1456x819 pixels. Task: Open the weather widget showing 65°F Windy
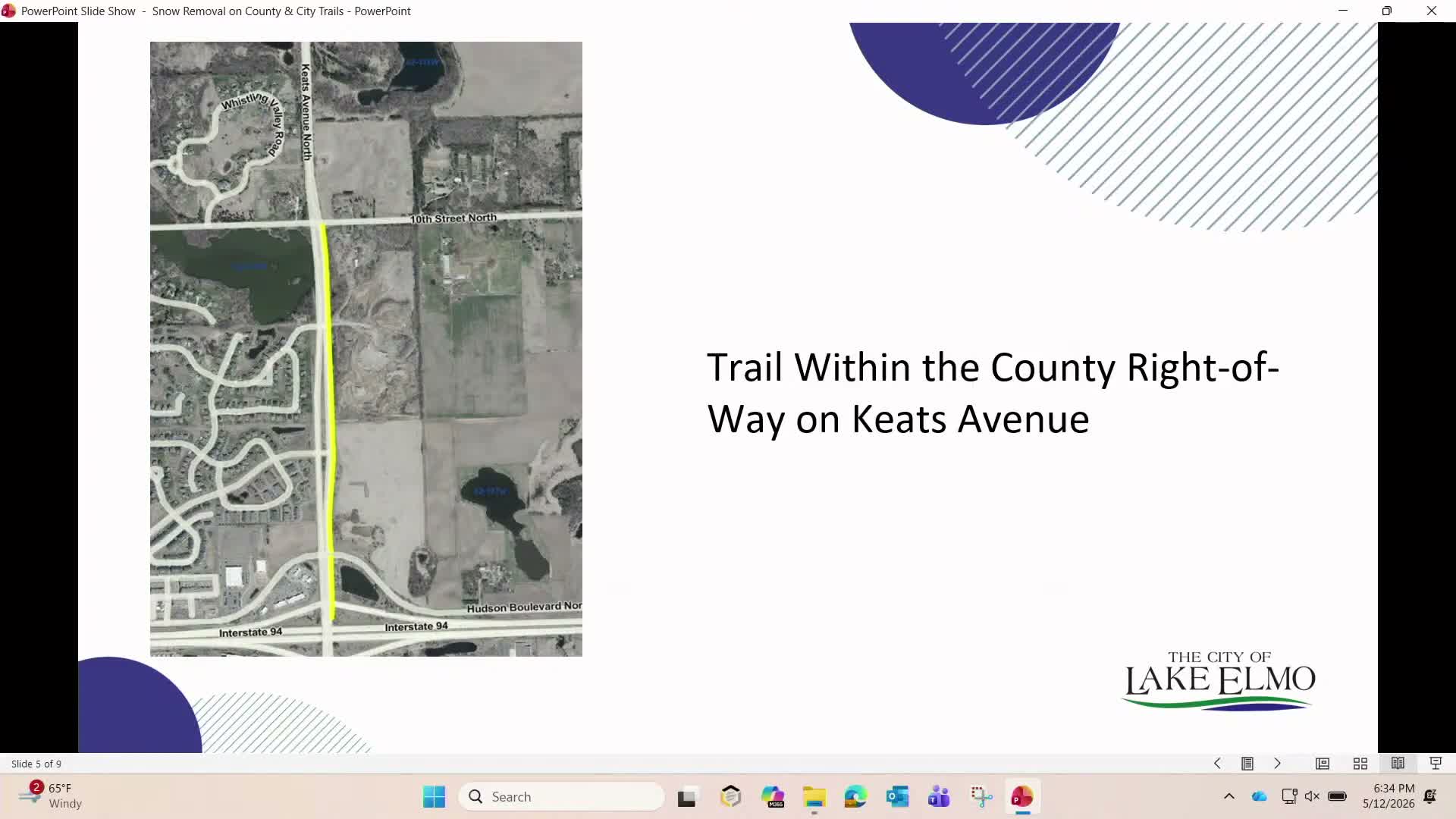[51, 796]
